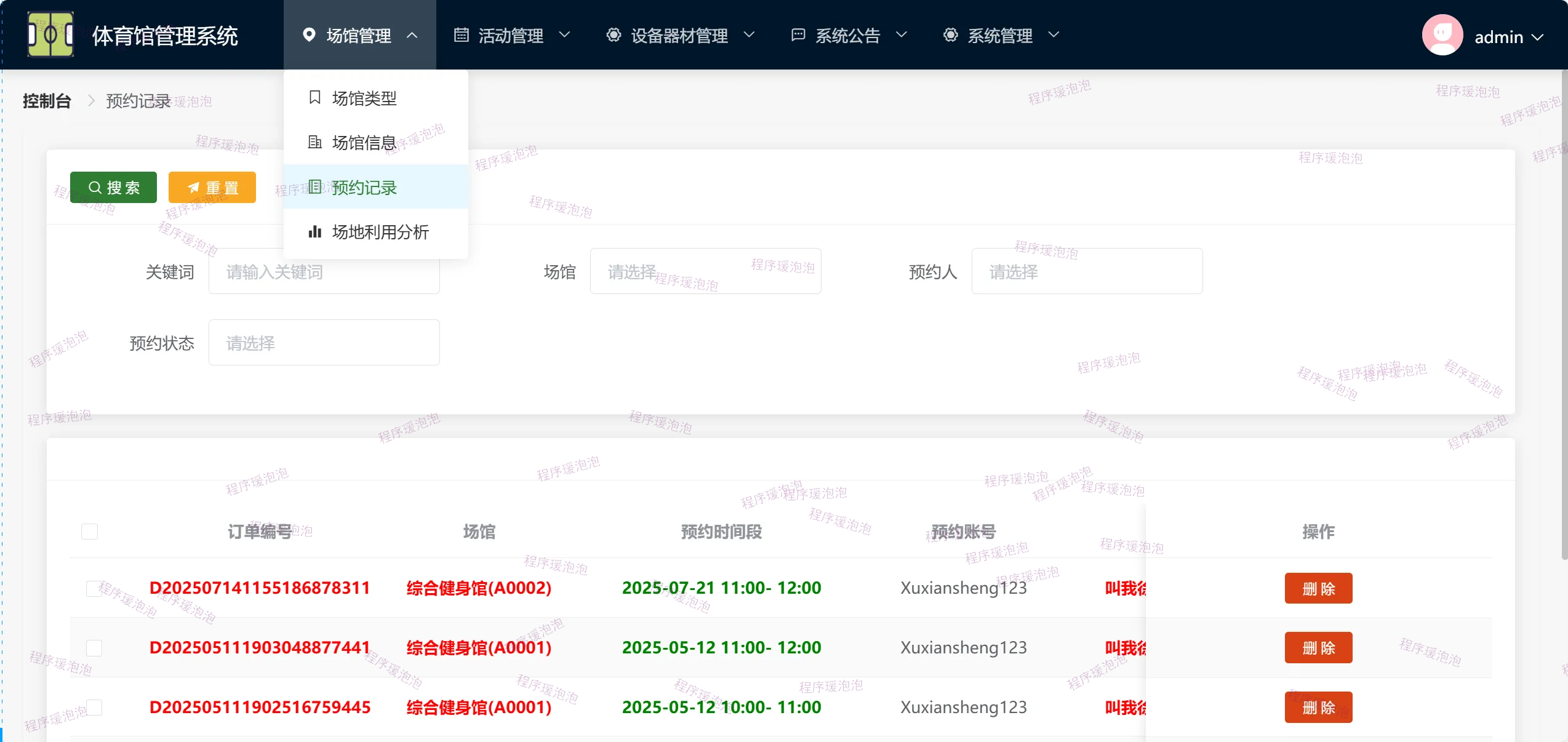Toggle the select-all checkbox in table header
Viewport: 1568px width, 742px height.
coord(90,532)
